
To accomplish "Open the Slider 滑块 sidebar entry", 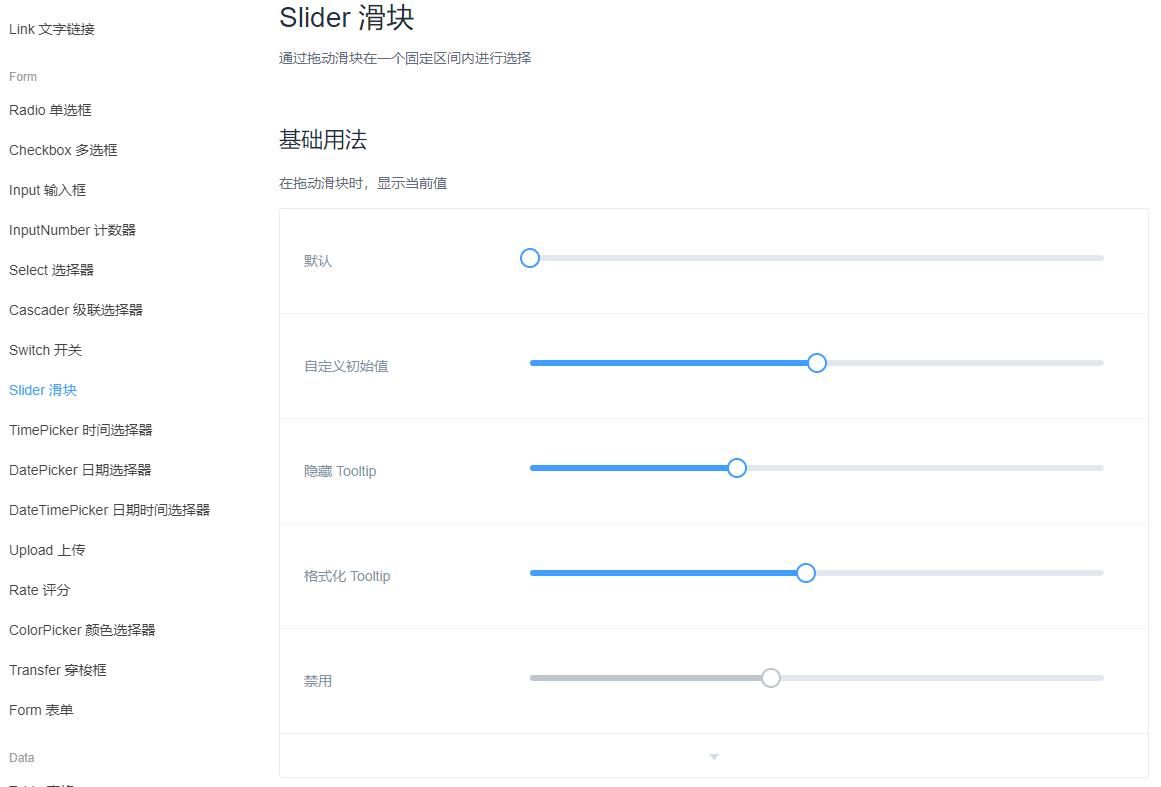I will pyautogui.click(x=43, y=390).
